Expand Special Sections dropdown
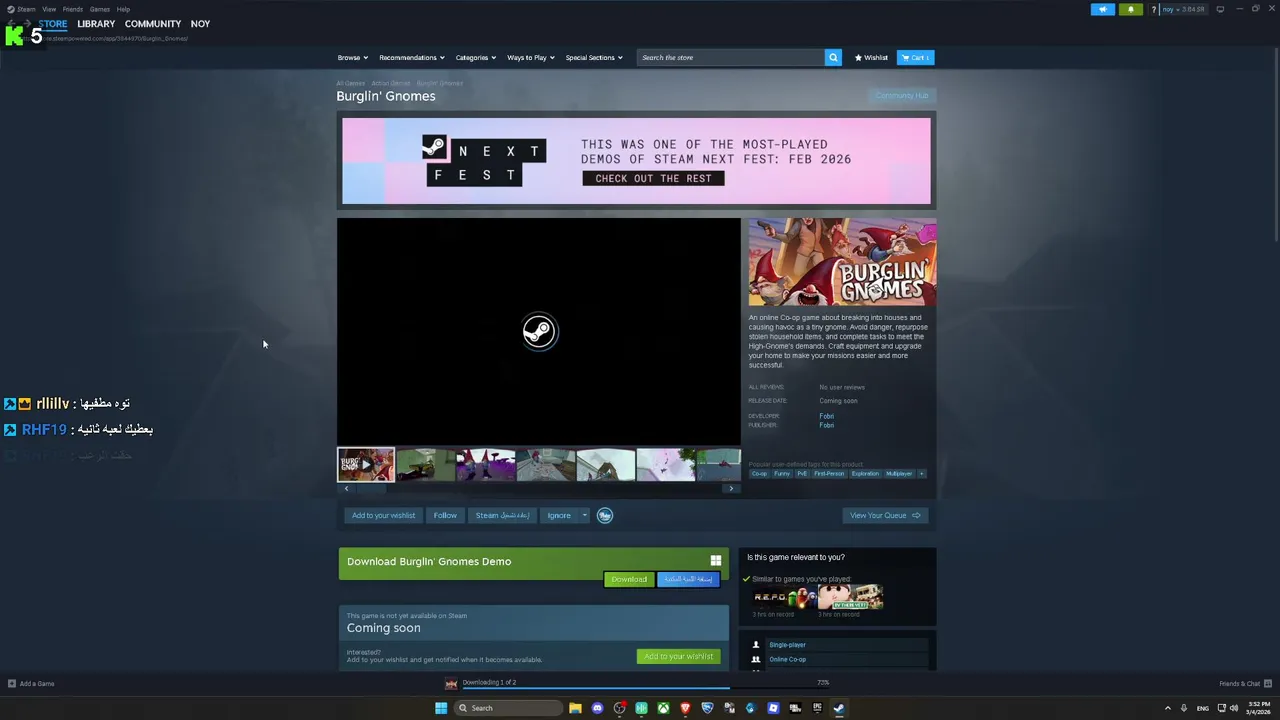 pyautogui.click(x=594, y=57)
